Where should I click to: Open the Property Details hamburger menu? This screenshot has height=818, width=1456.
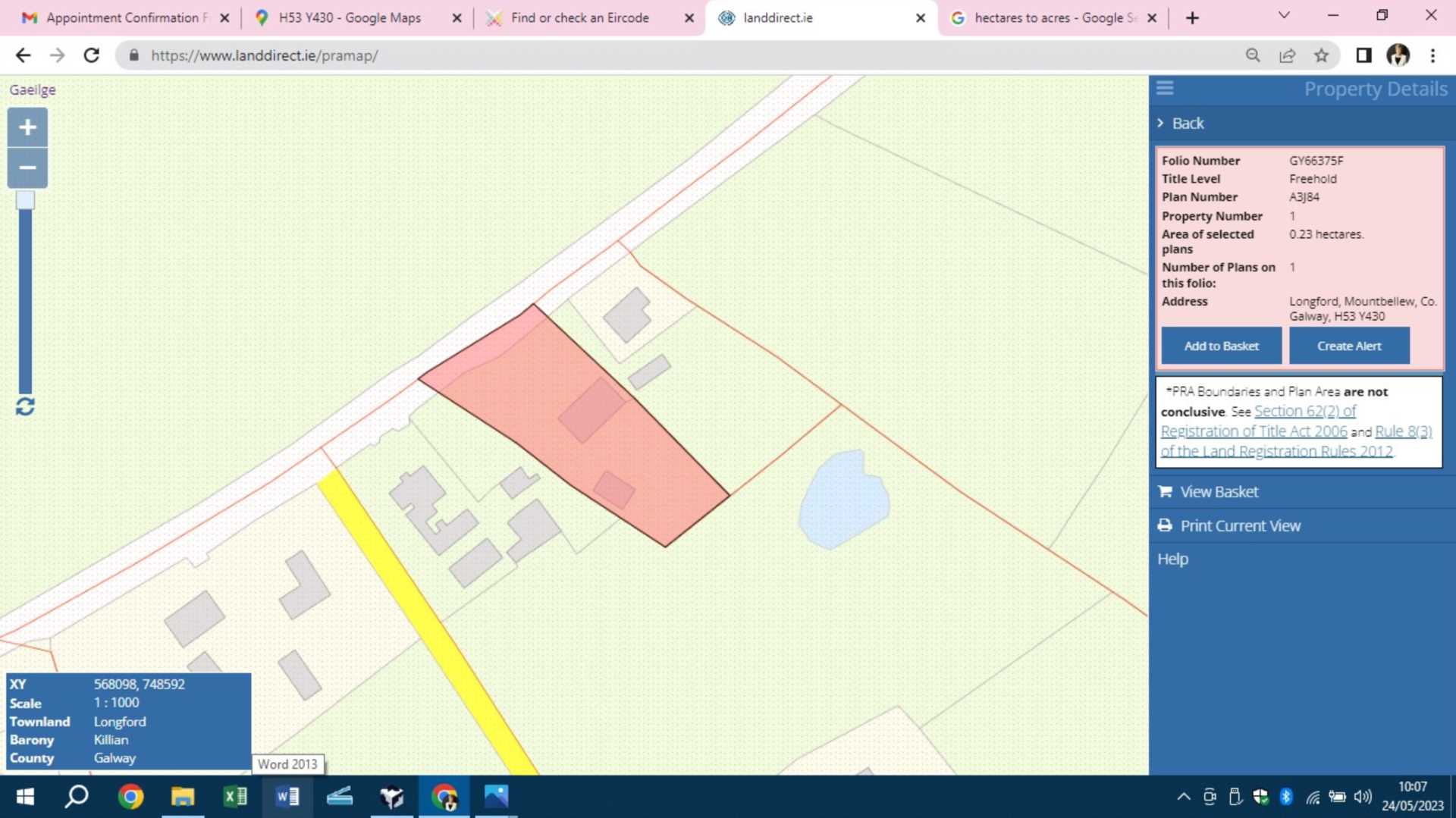[x=1165, y=89]
